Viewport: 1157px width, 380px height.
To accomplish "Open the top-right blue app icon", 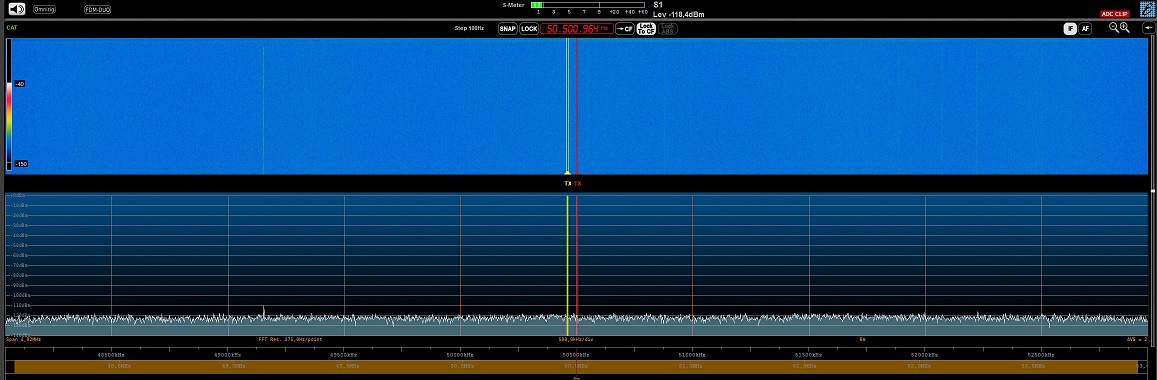I will pos(1148,9).
